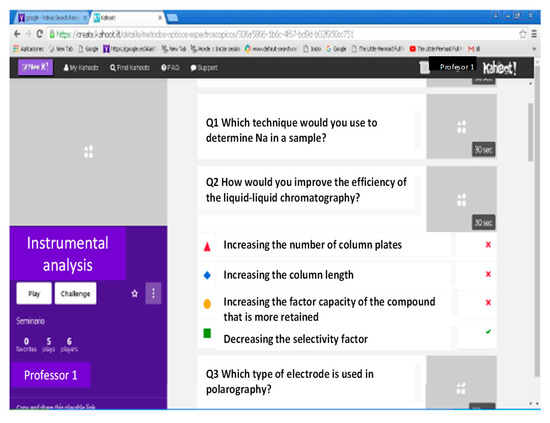The image size is (550, 423).
Task: Click the Play button
Action: point(34,293)
